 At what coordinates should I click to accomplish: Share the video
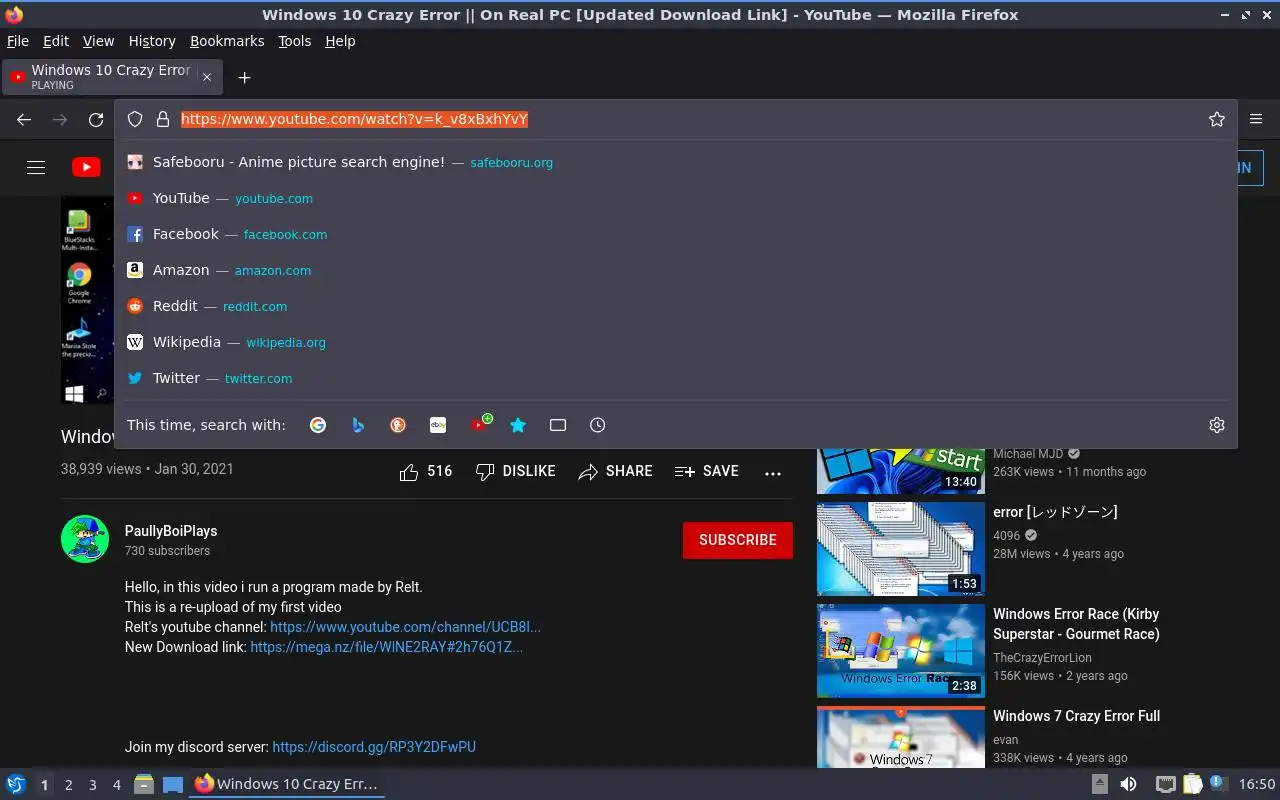[615, 471]
